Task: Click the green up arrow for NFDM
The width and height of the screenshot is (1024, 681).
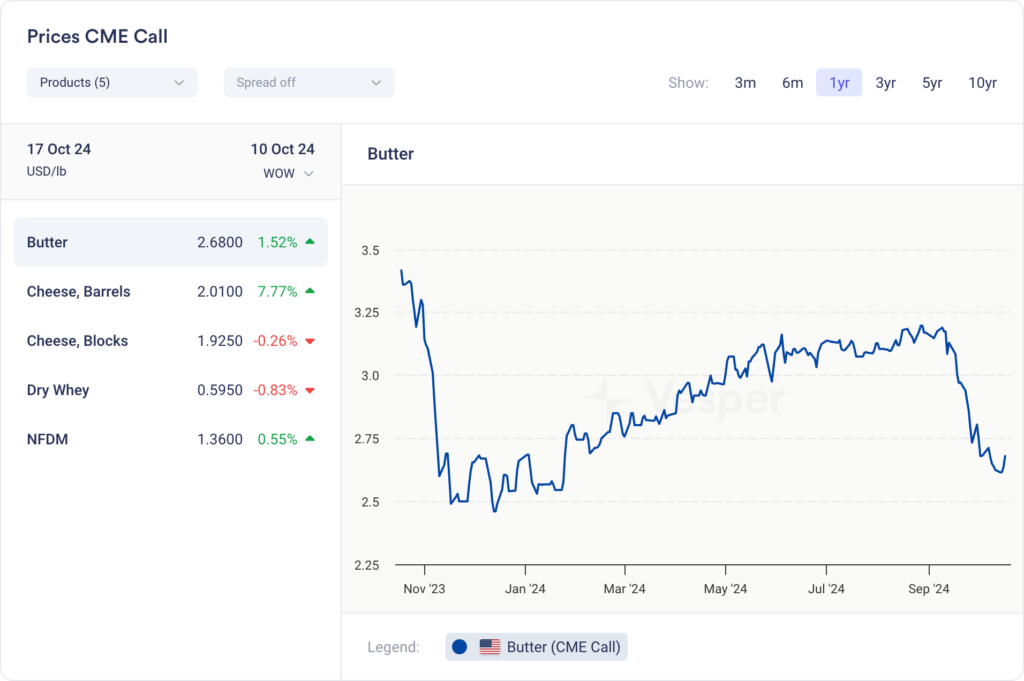Action: pos(310,439)
